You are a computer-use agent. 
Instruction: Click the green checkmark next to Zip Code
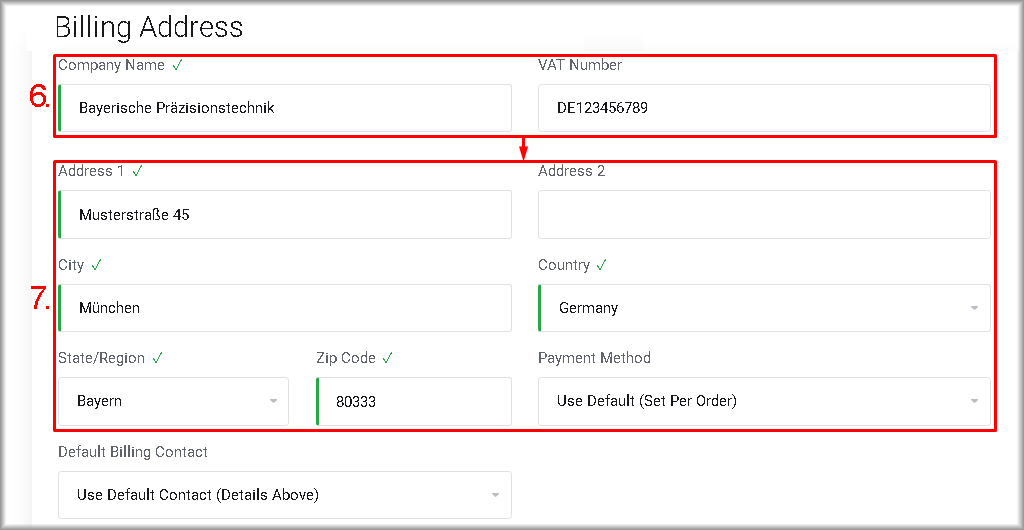pos(387,358)
